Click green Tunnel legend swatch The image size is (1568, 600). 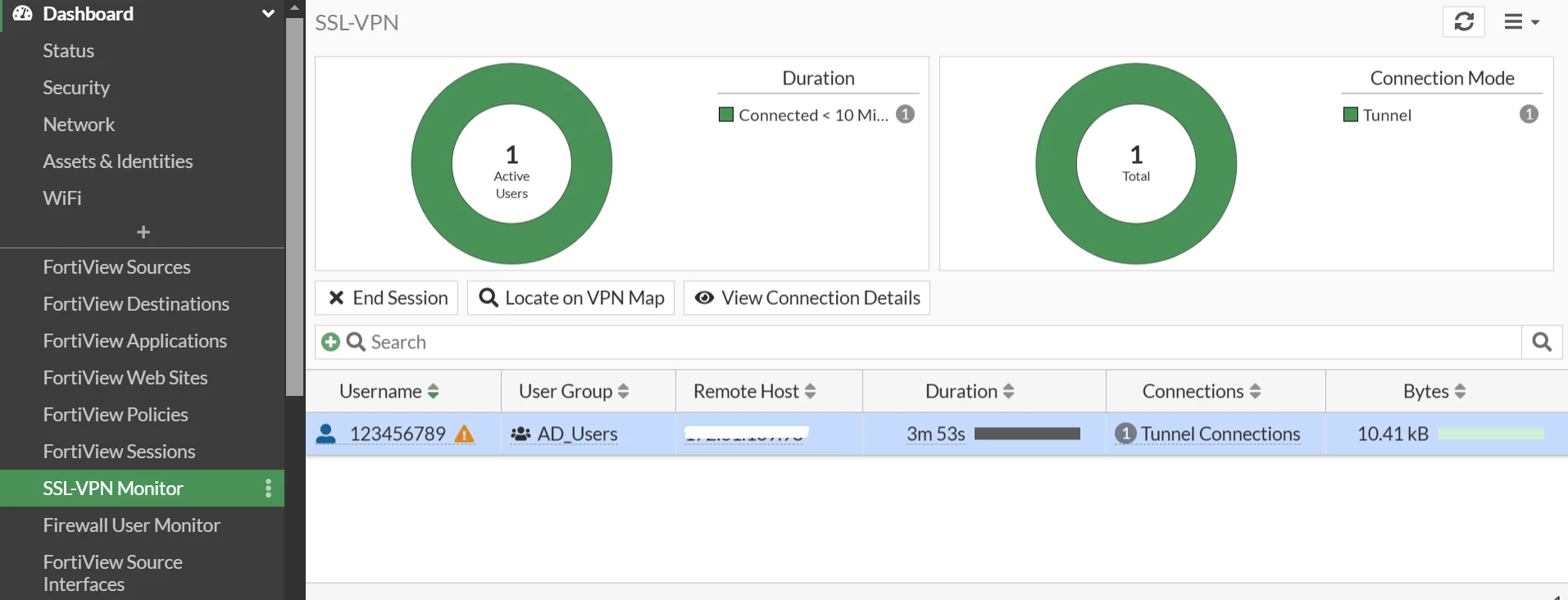coord(1351,114)
